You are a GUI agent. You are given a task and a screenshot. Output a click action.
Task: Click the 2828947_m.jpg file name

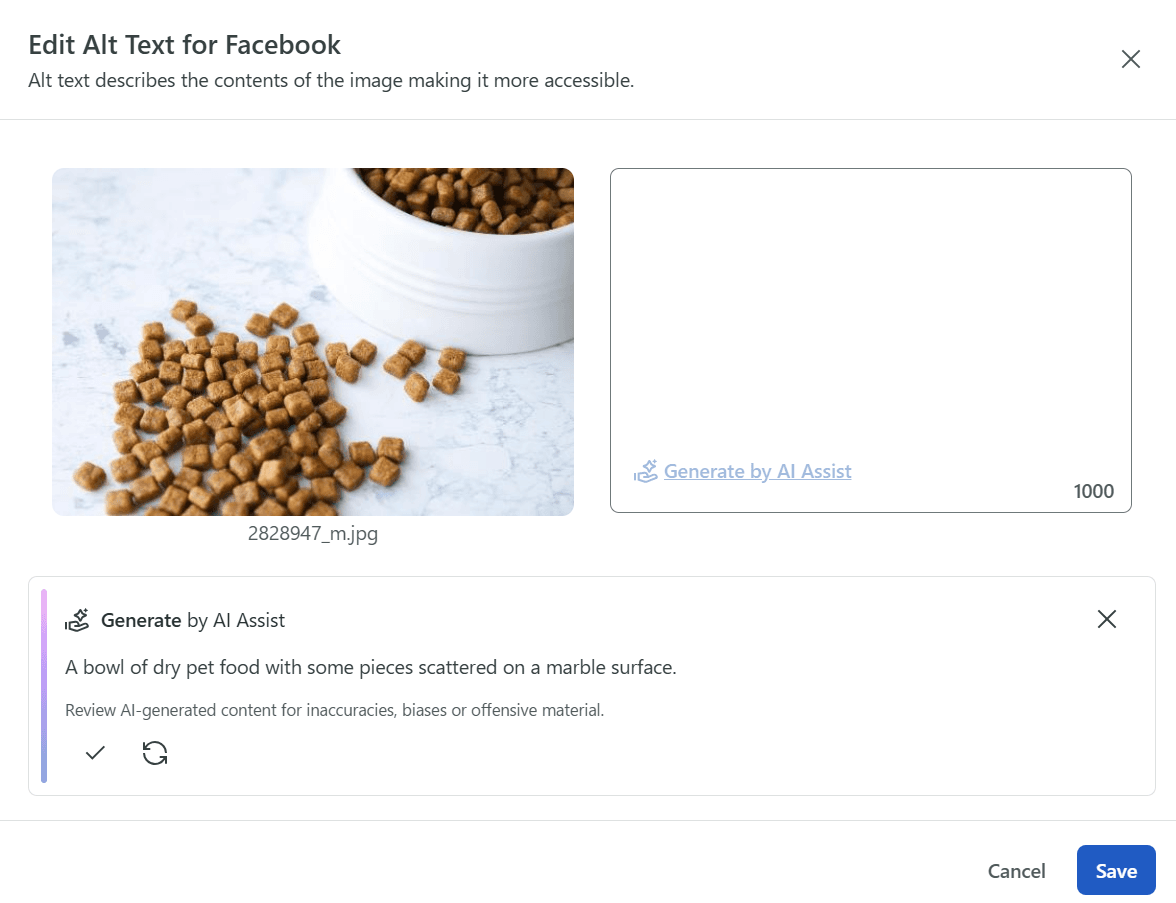click(x=312, y=534)
